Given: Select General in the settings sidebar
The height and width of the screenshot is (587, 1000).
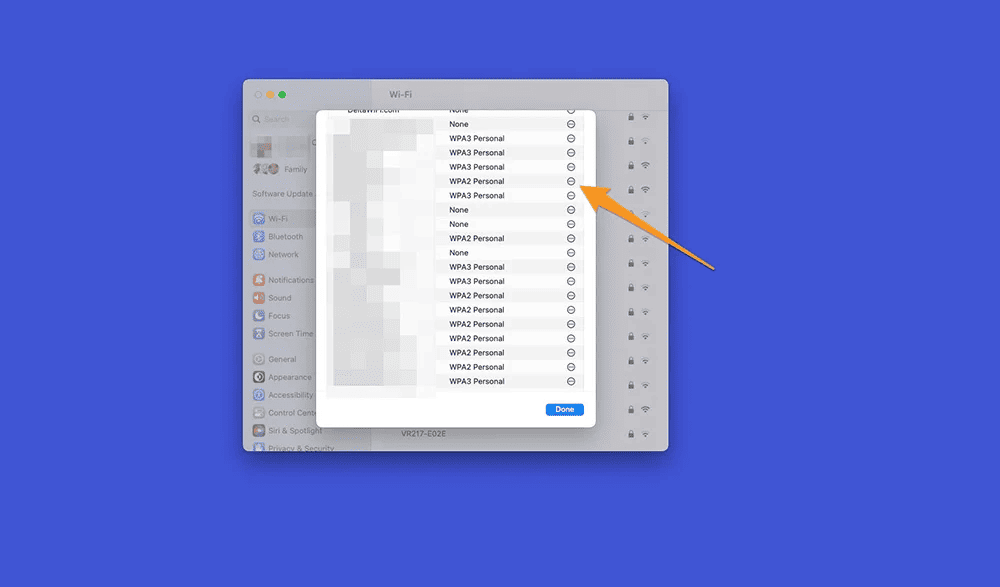Looking at the screenshot, I should click(x=281, y=359).
